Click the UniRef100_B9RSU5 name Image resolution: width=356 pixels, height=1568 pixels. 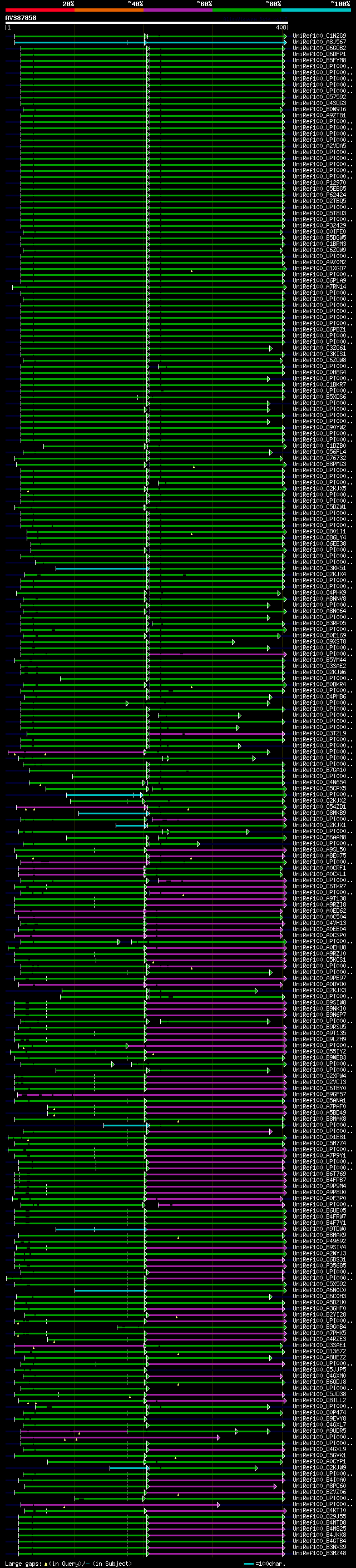click(x=319, y=1027)
